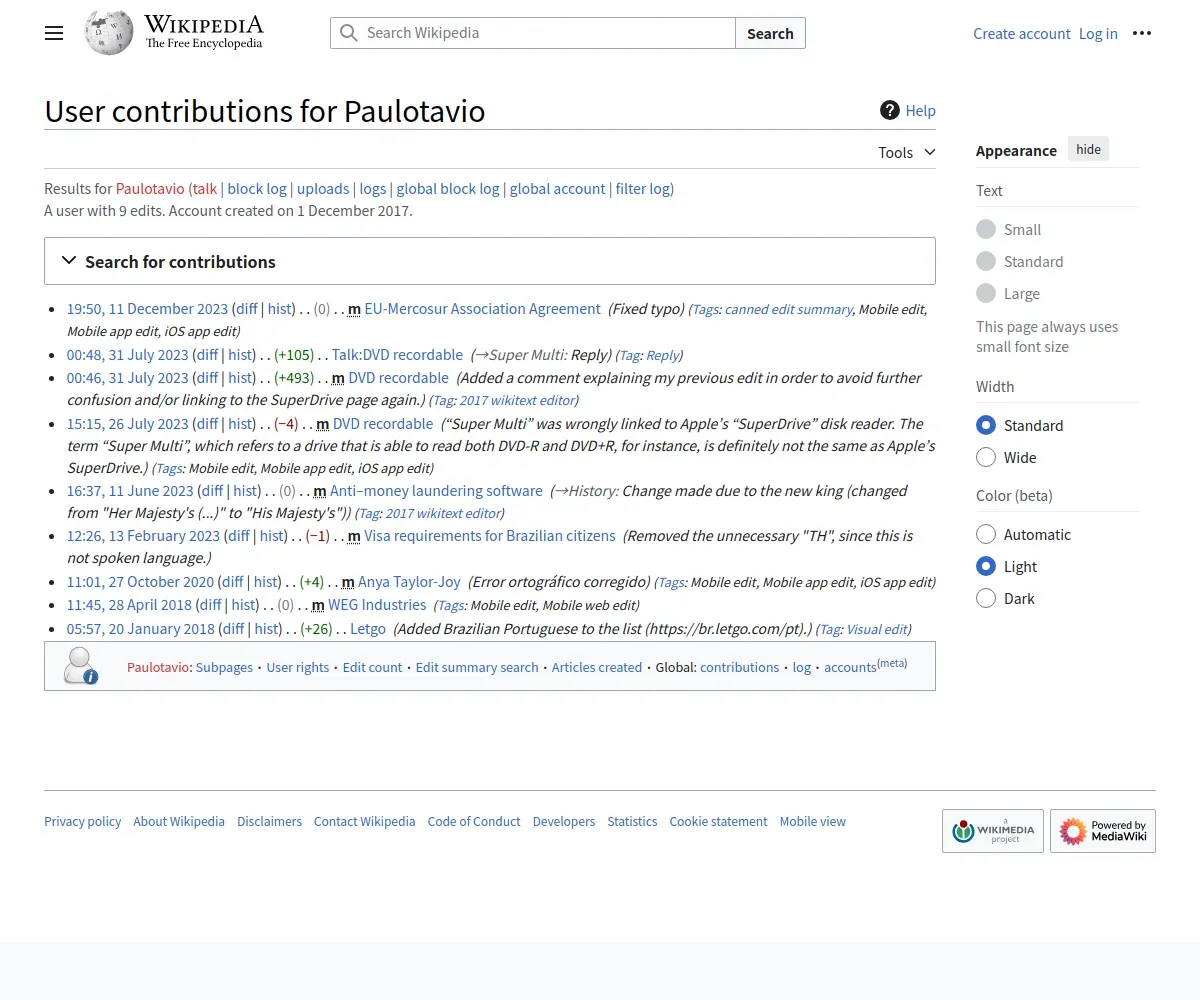This screenshot has height=1000, width=1200.
Task: Open EU-Mercosur Association Agreement article
Action: [x=483, y=309]
